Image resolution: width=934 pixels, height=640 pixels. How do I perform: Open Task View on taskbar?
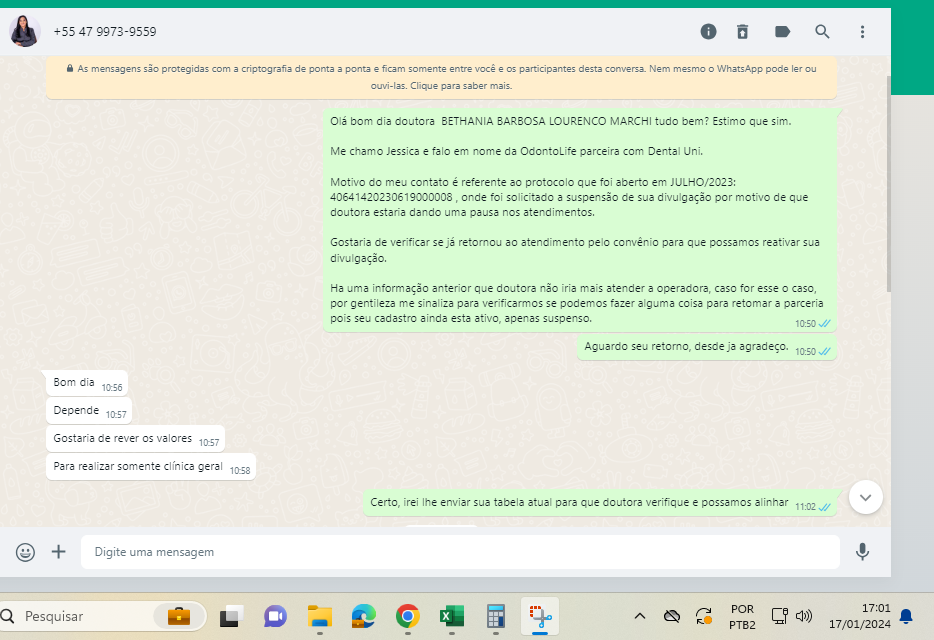click(231, 616)
